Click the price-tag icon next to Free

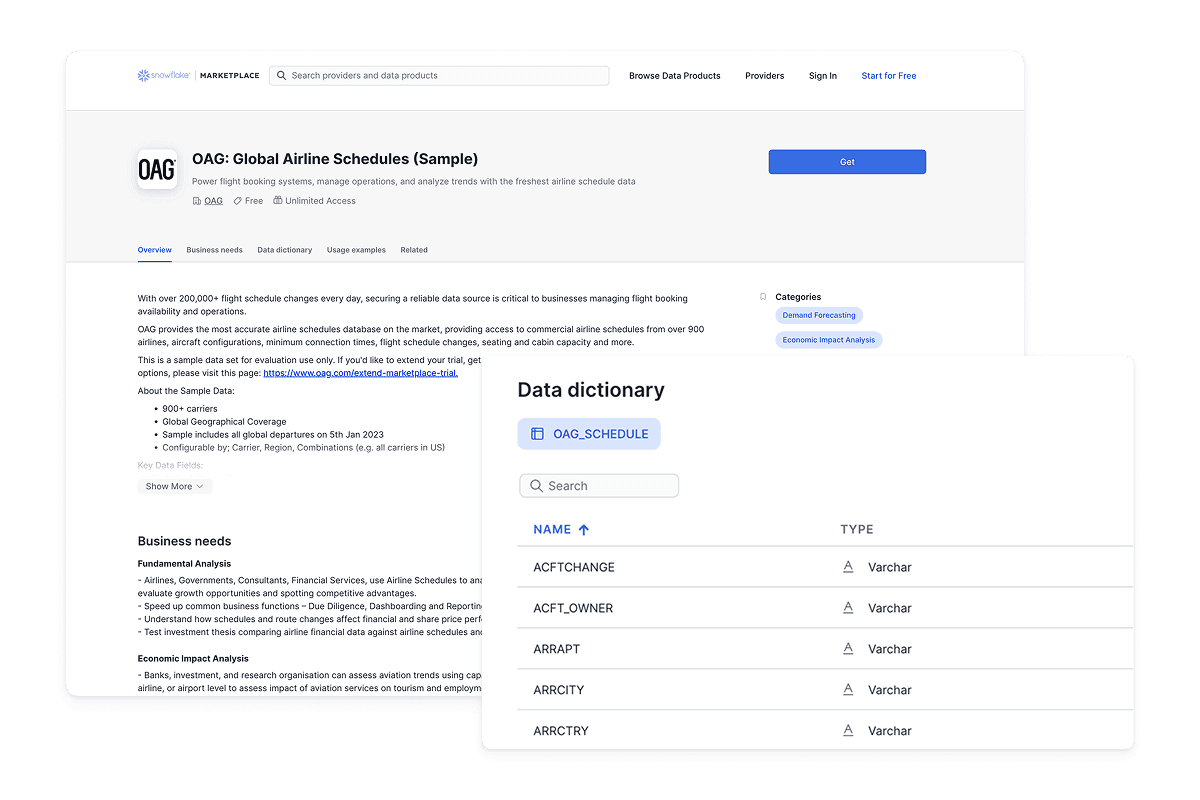(236, 200)
